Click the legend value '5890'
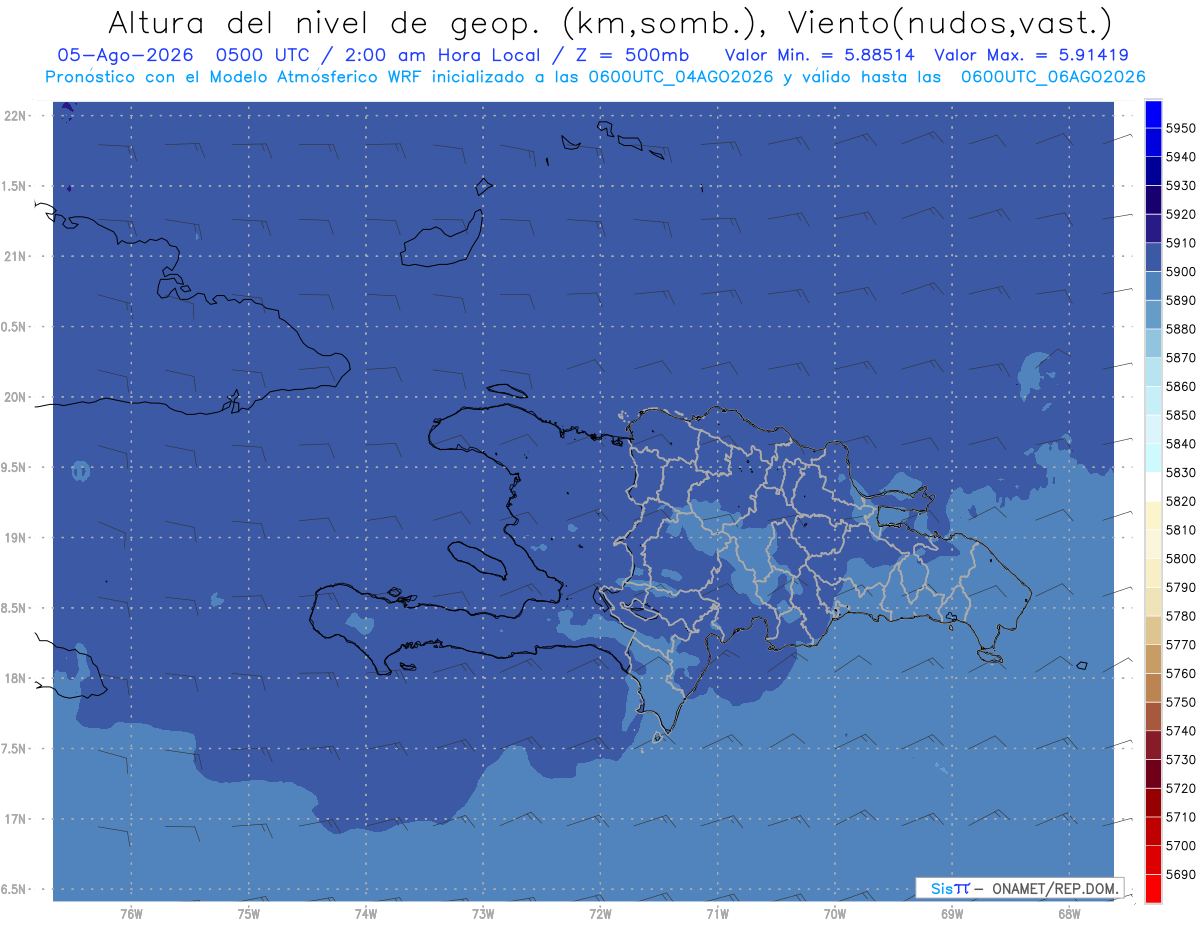 pyautogui.click(x=1181, y=300)
